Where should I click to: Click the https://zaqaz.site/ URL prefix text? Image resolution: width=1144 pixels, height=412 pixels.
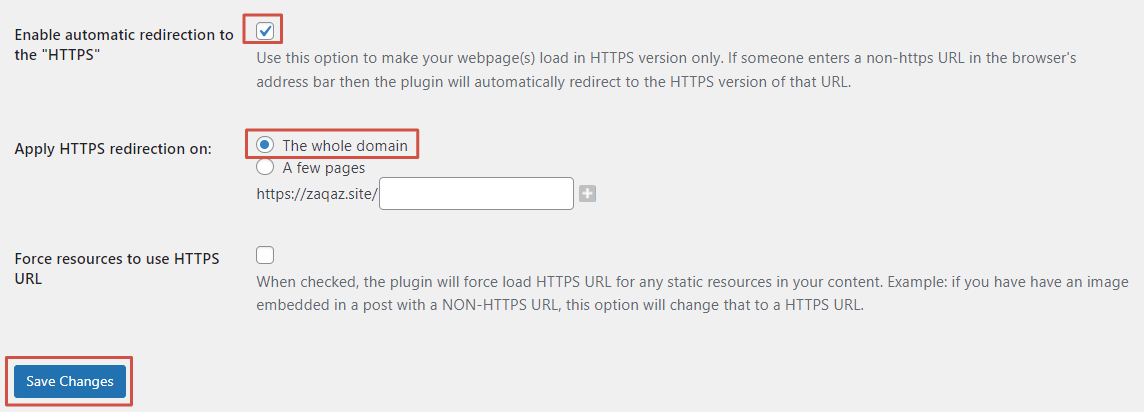317,195
